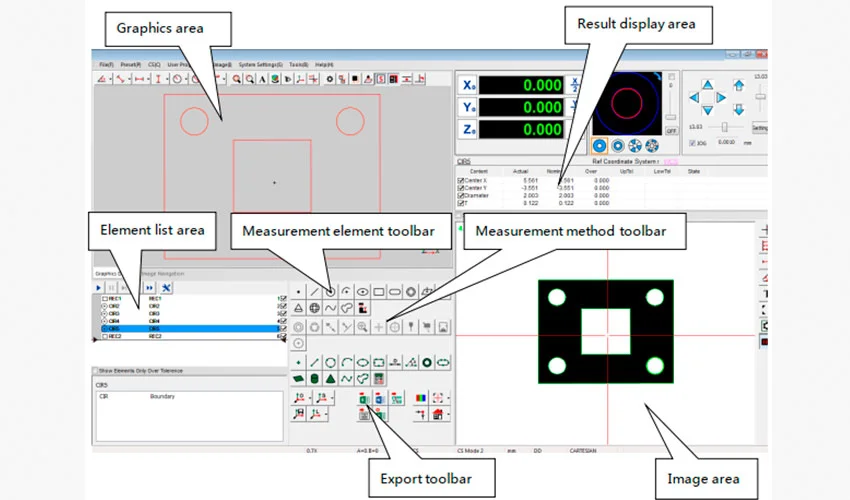Click the zoom in magnifier toolbar icon
Image resolution: width=850 pixels, height=500 pixels.
click(x=237, y=79)
